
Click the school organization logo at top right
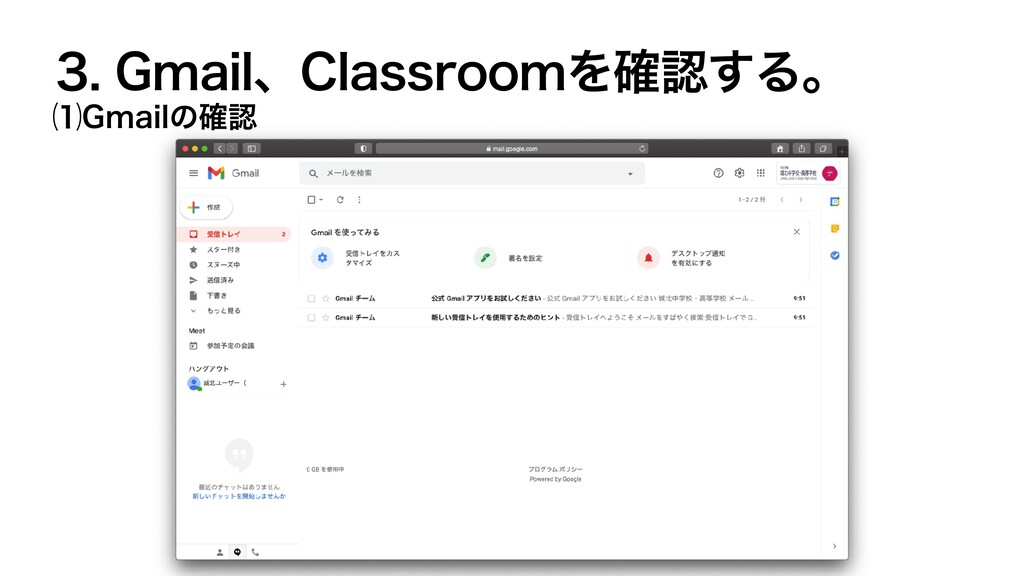pyautogui.click(x=798, y=173)
